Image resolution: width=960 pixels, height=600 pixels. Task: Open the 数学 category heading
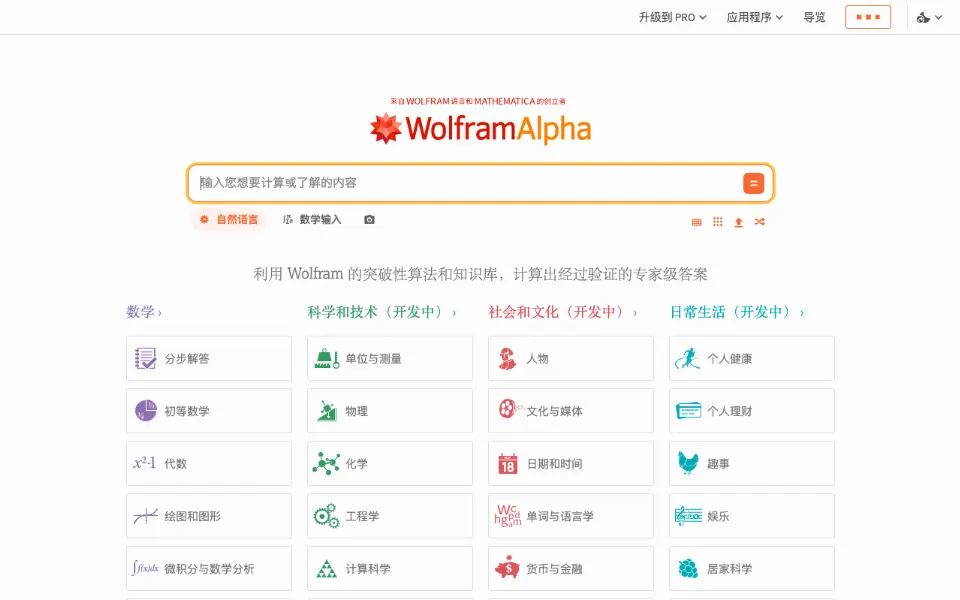pos(144,312)
